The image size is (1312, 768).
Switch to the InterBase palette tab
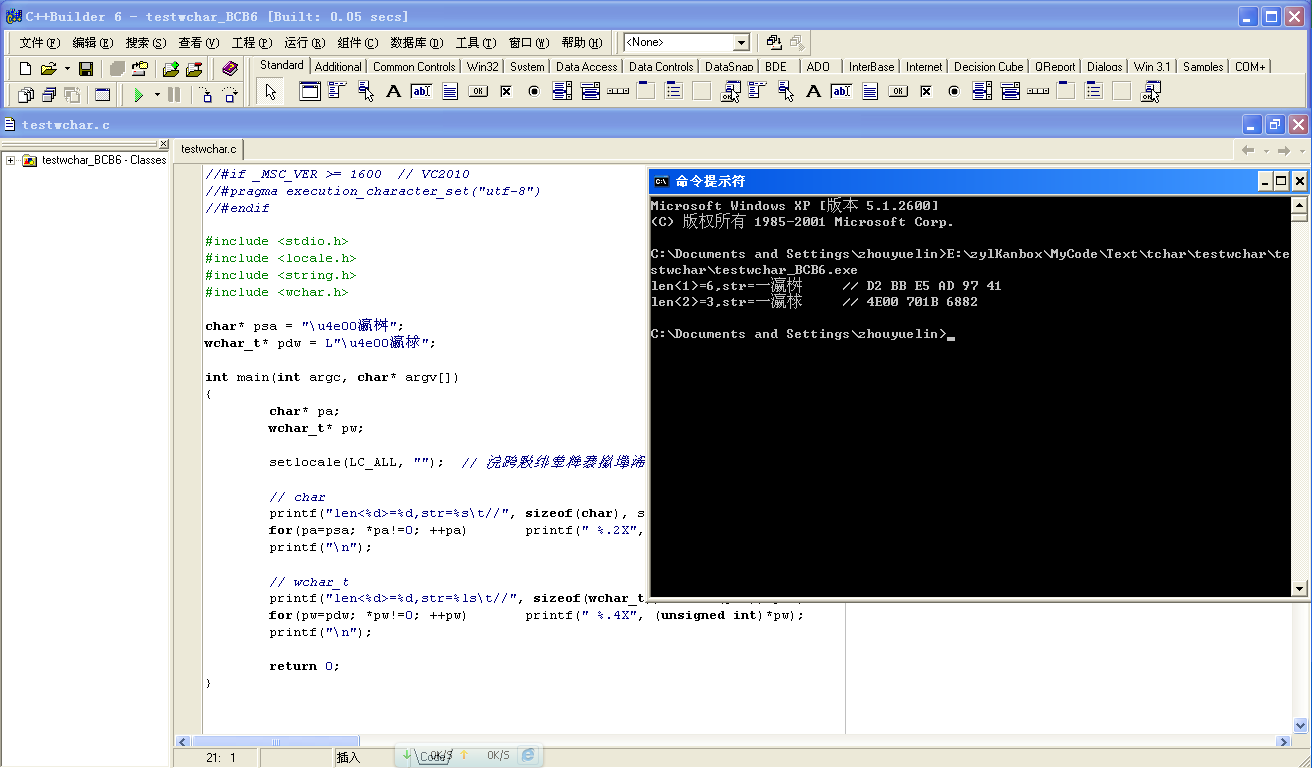872,67
